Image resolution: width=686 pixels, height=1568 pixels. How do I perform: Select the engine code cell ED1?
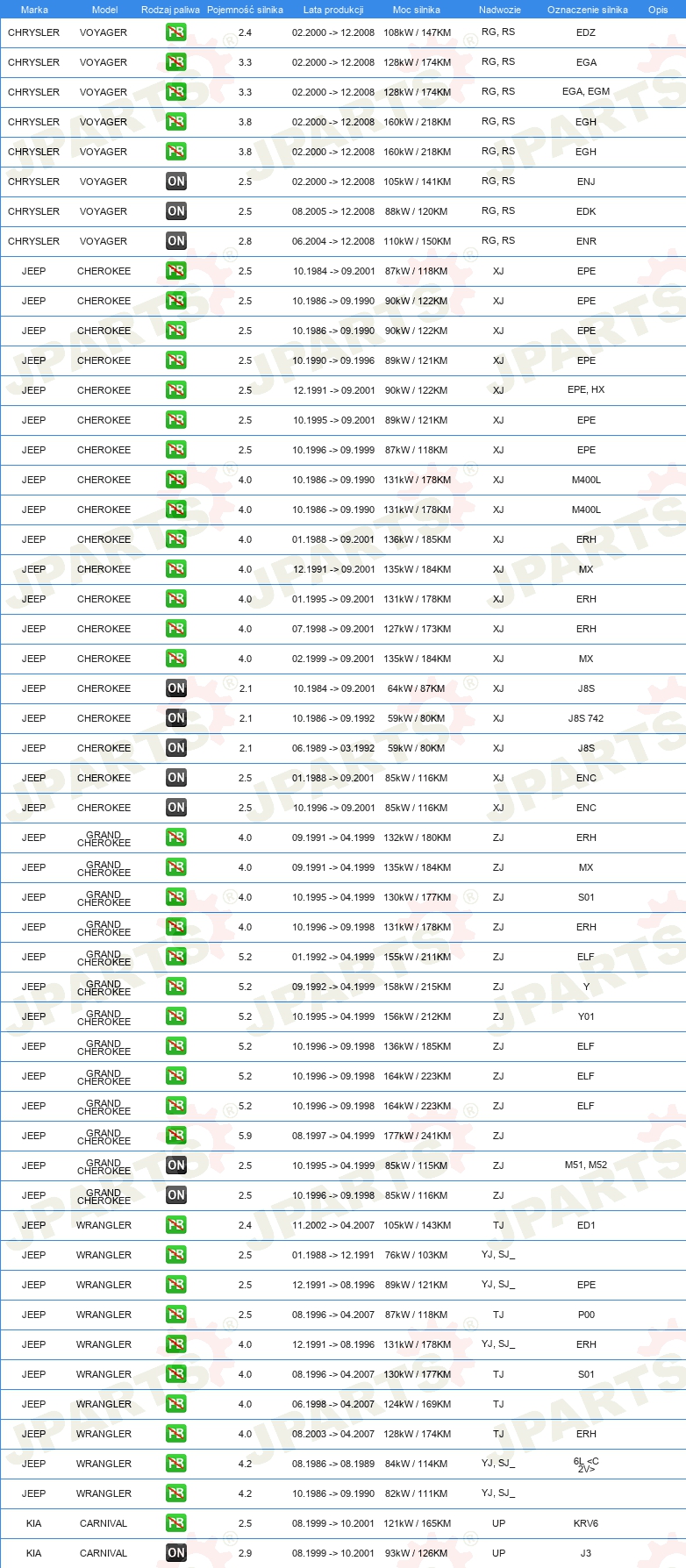pyautogui.click(x=586, y=1225)
